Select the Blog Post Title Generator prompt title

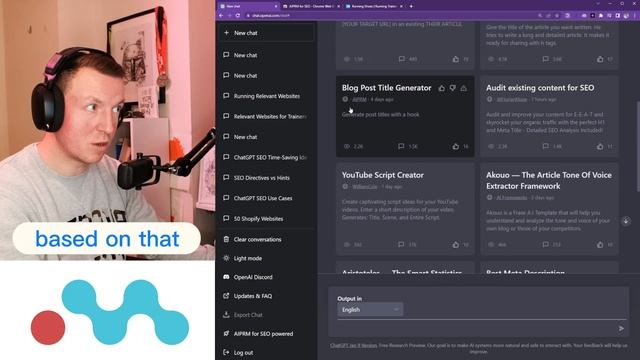coord(387,88)
